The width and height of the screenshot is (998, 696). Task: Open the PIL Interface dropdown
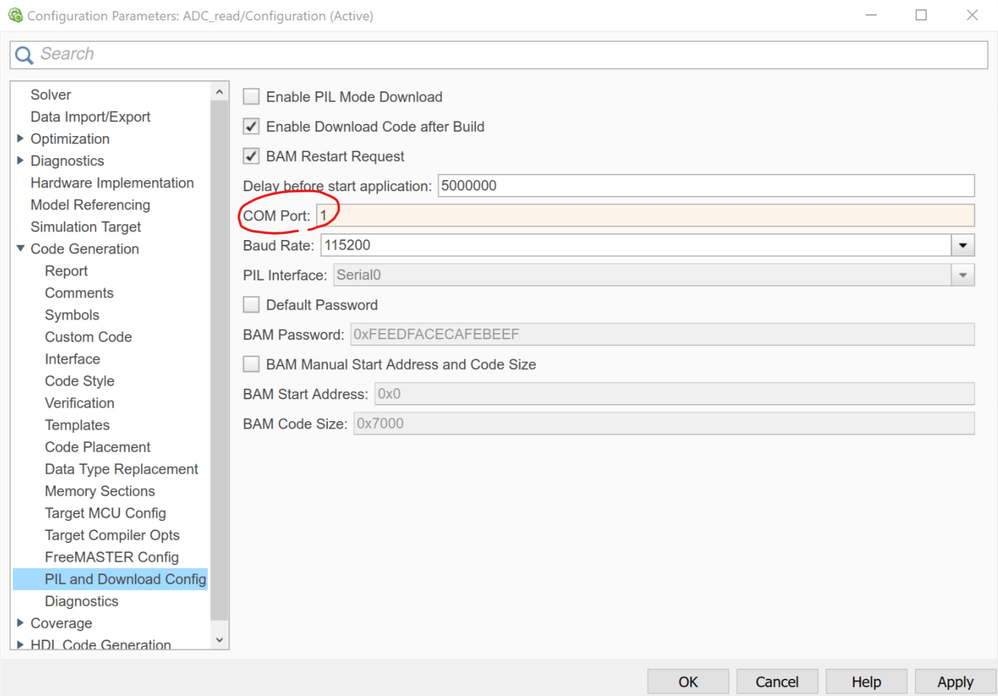click(962, 274)
